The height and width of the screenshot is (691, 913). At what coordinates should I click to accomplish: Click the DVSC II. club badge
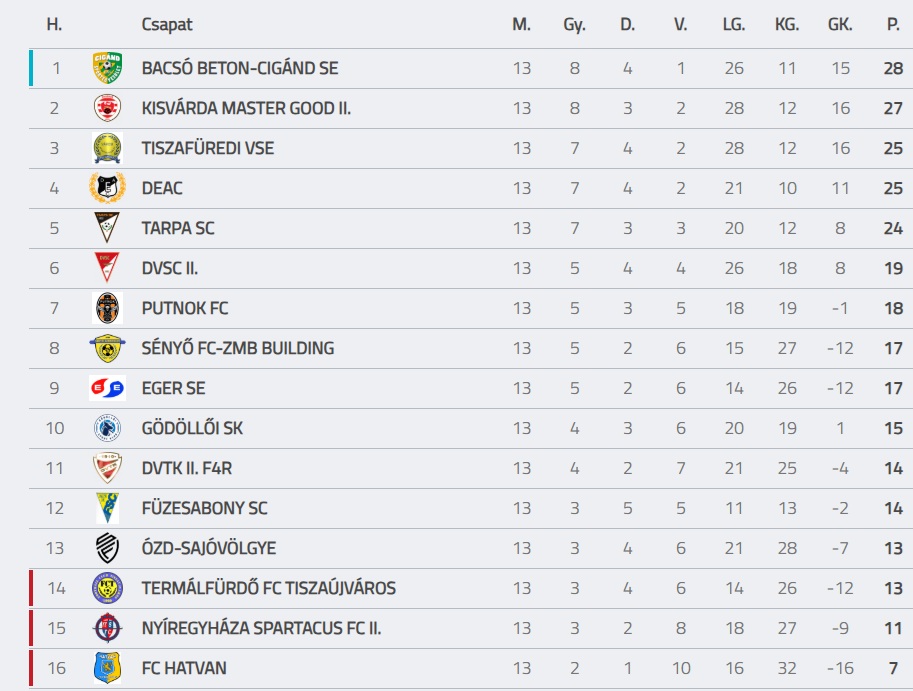pos(107,268)
